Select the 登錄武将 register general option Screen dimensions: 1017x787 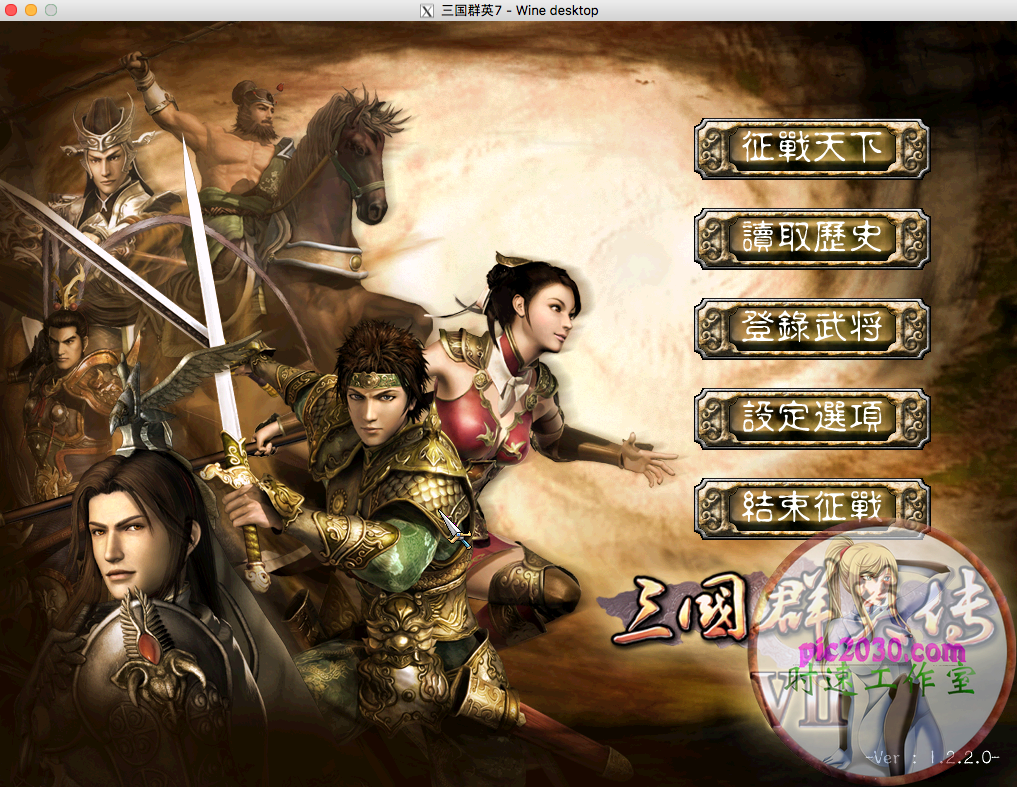pos(811,328)
